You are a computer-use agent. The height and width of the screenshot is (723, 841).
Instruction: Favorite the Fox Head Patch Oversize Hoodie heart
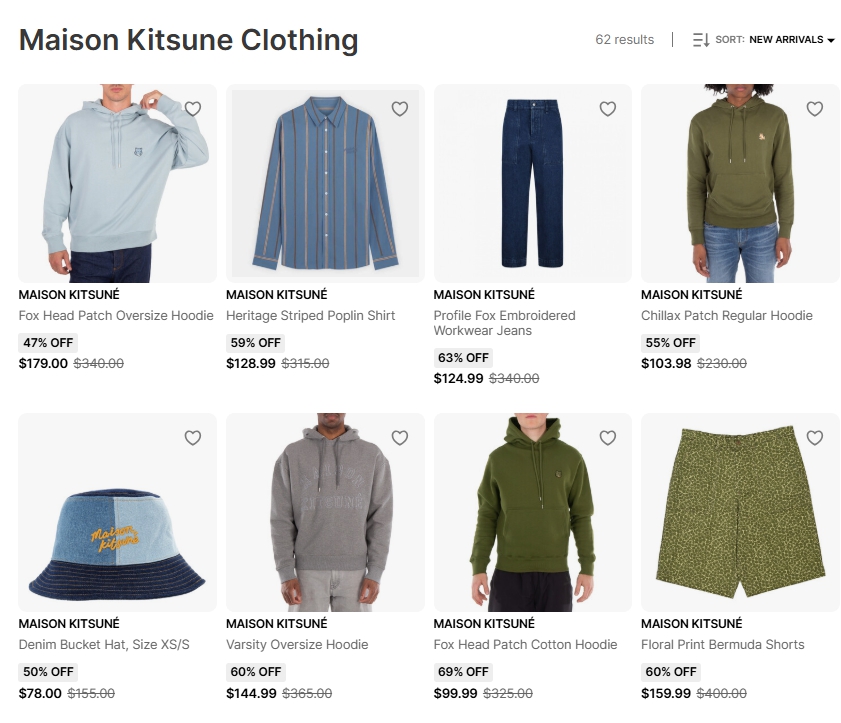193,109
